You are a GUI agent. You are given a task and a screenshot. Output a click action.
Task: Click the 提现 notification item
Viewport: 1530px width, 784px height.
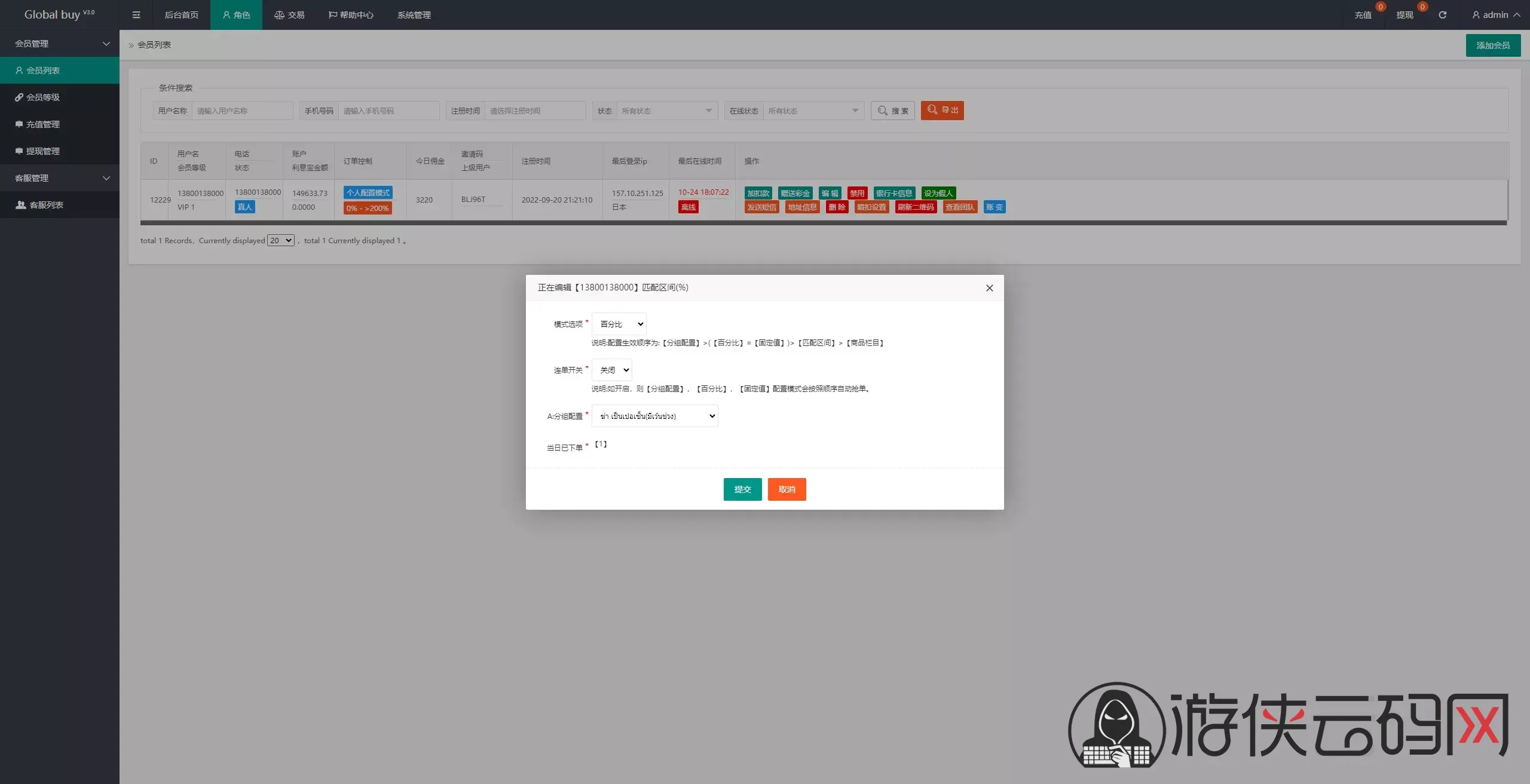(x=1404, y=15)
